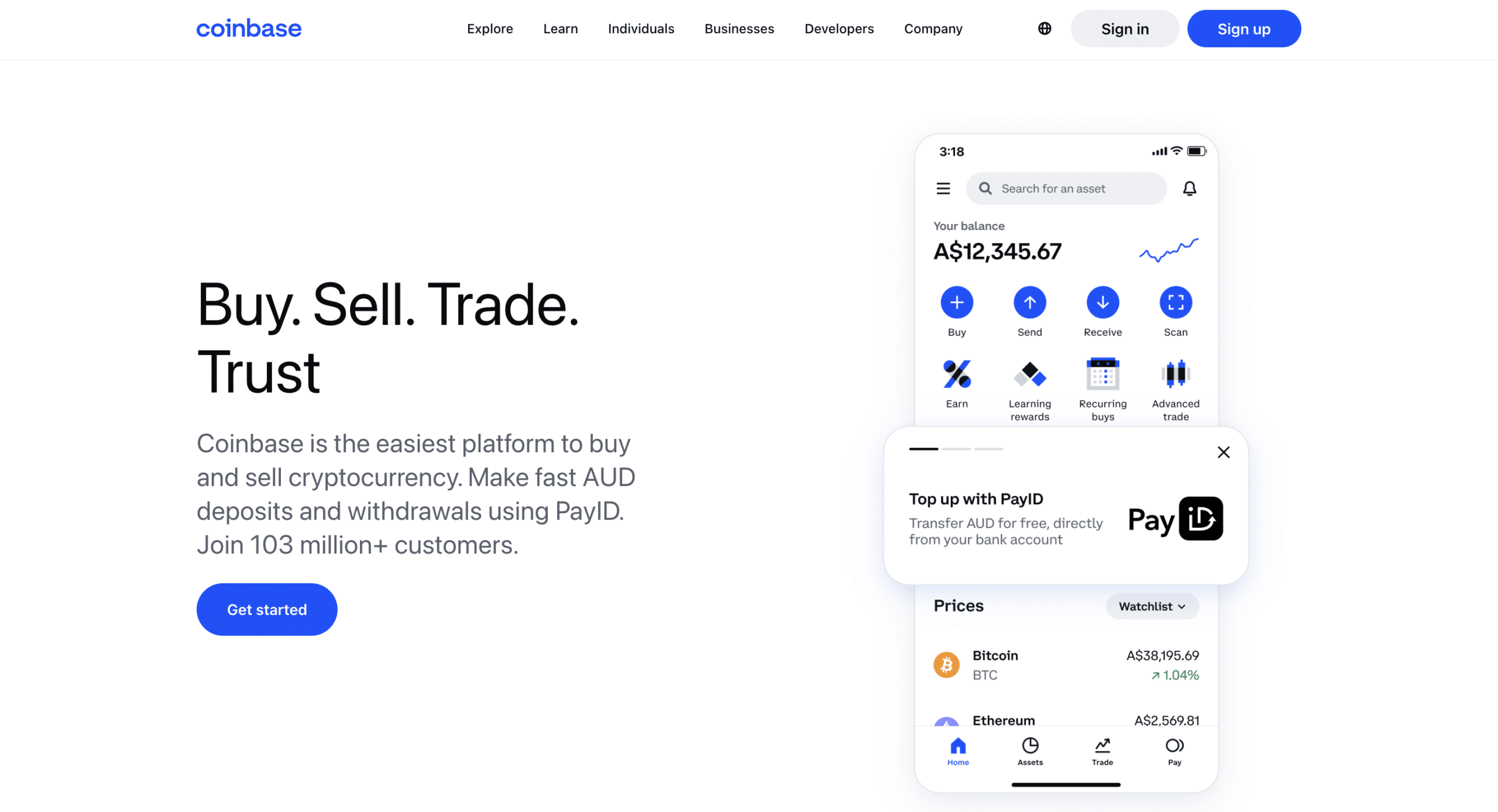
Task: Click the Search for an asset field
Action: (x=1067, y=189)
